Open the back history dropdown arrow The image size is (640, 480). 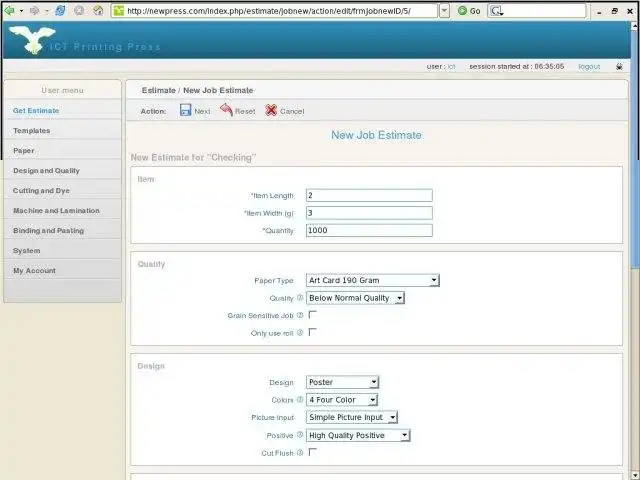coord(21,11)
